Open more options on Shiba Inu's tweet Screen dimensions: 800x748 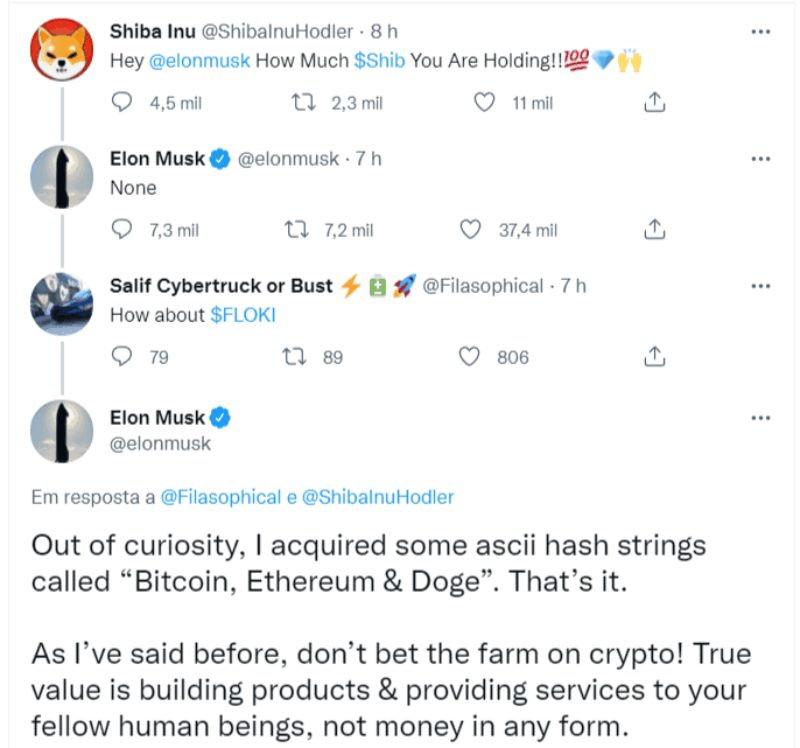761,30
